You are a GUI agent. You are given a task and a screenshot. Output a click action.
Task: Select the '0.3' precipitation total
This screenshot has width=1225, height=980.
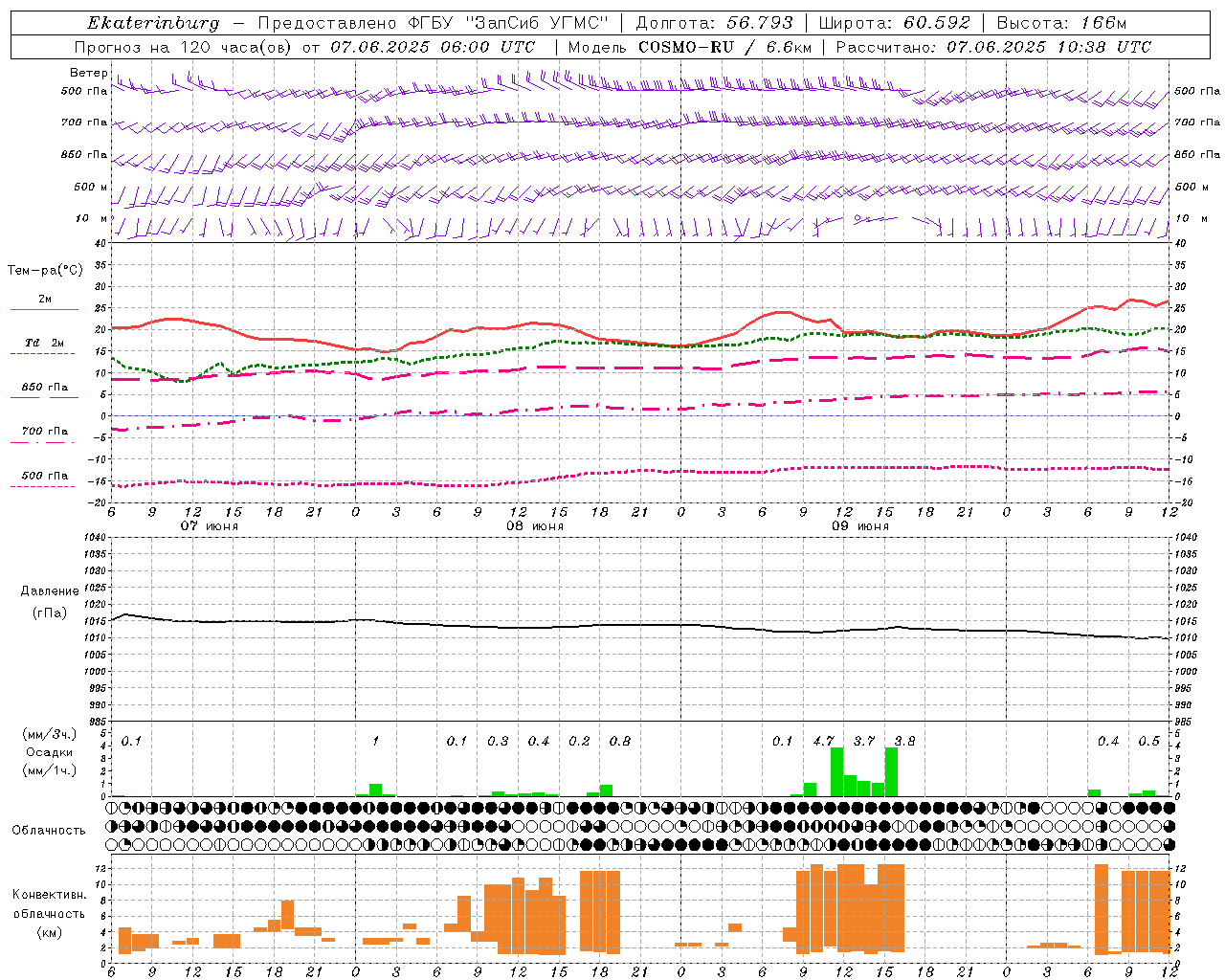click(498, 741)
